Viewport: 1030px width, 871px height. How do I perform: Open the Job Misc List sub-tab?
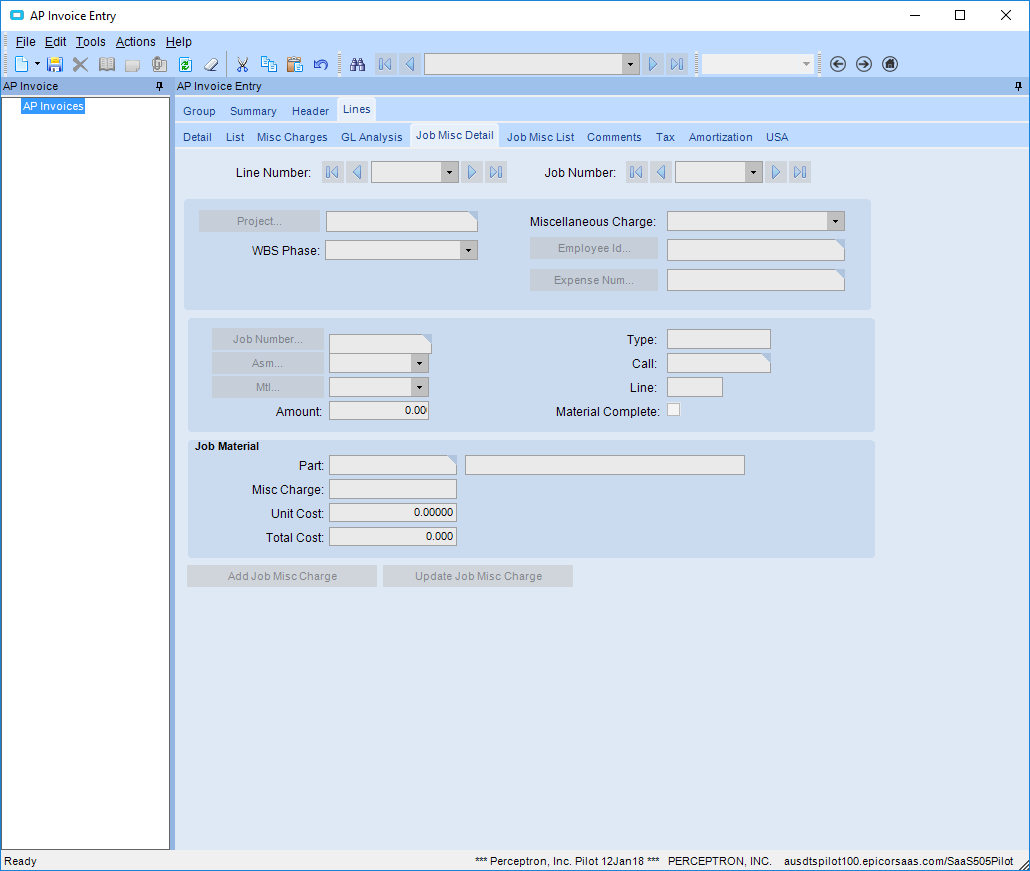pyautogui.click(x=541, y=137)
